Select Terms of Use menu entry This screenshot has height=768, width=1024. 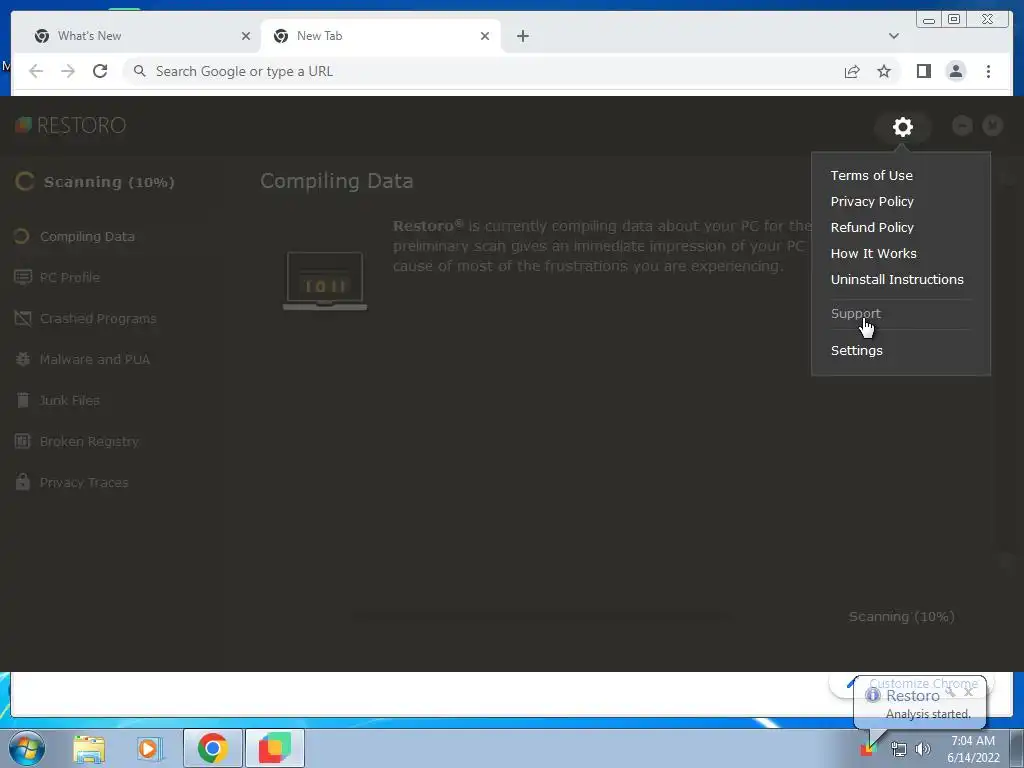[871, 175]
